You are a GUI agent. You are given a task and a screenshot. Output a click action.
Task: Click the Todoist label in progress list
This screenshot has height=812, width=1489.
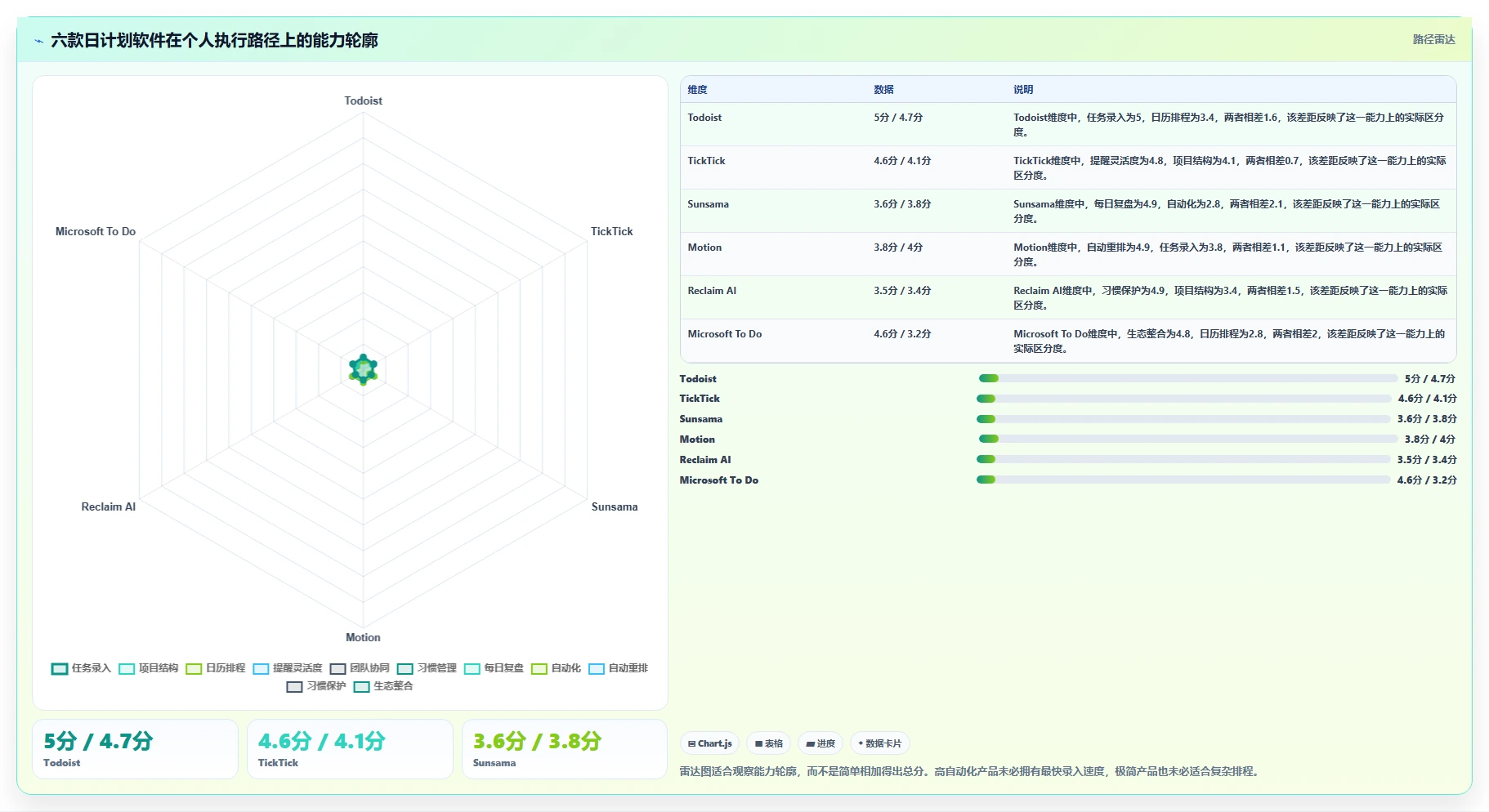pyautogui.click(x=698, y=379)
